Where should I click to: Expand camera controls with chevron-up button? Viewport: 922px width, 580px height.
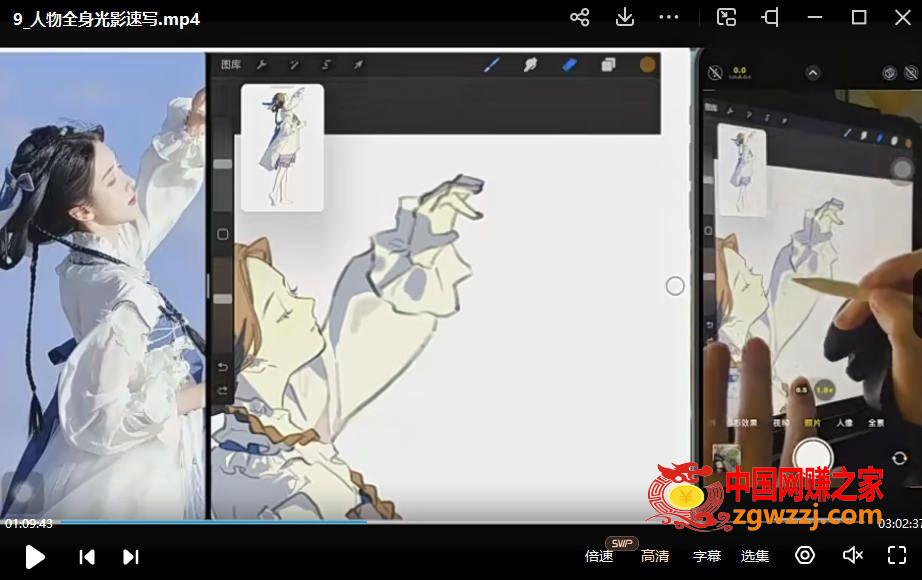pos(813,73)
